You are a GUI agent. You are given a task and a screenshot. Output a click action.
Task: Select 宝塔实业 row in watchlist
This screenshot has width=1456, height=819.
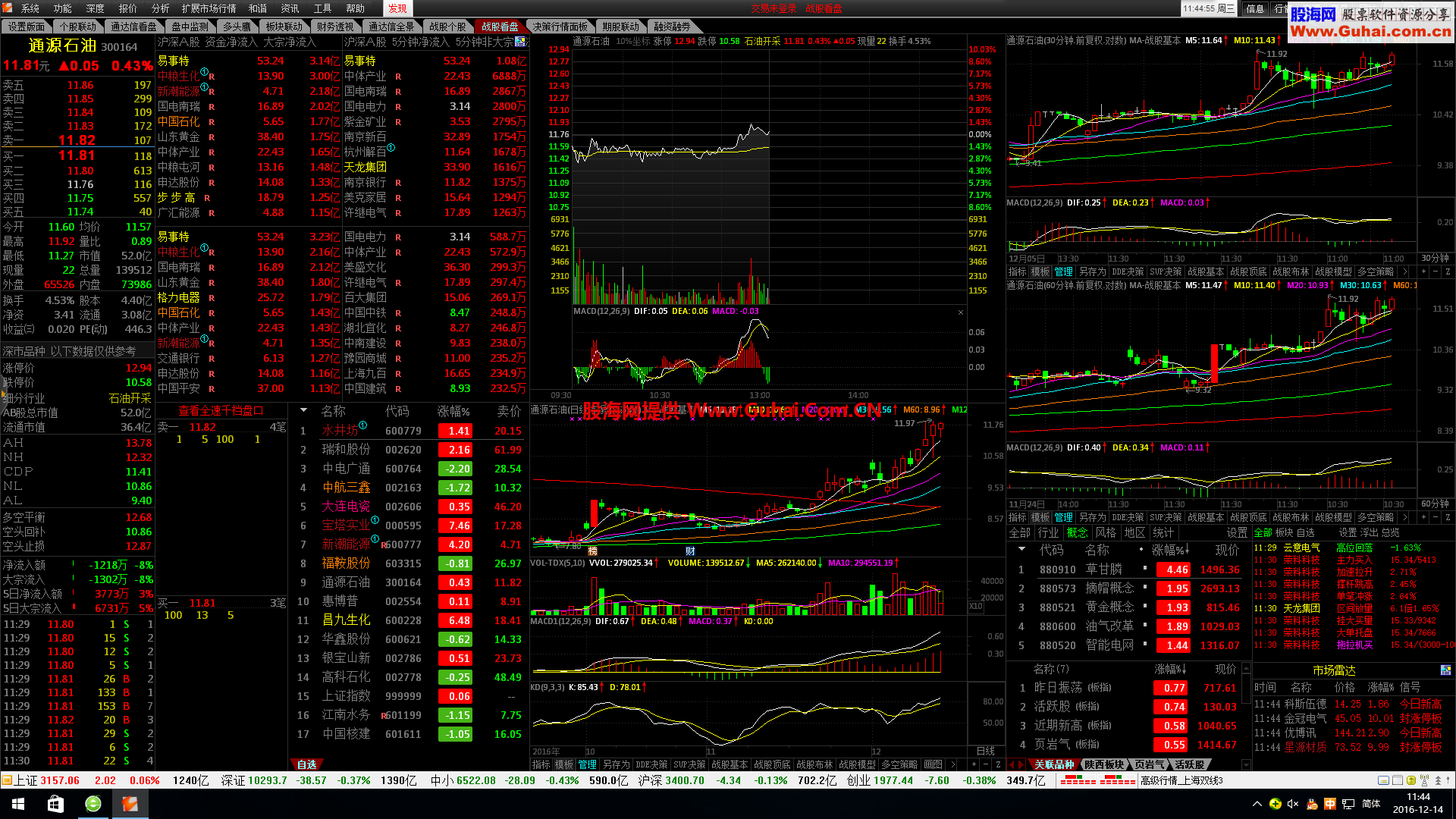pyautogui.click(x=409, y=526)
